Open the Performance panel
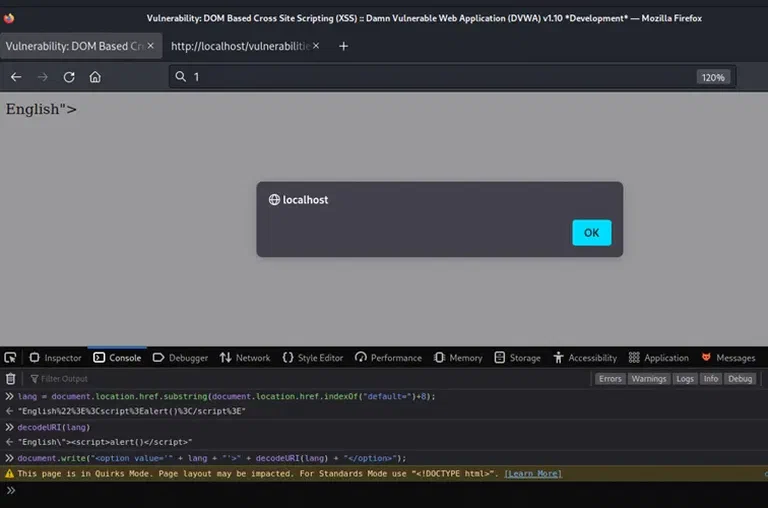The image size is (768, 508). pyautogui.click(x=388, y=358)
